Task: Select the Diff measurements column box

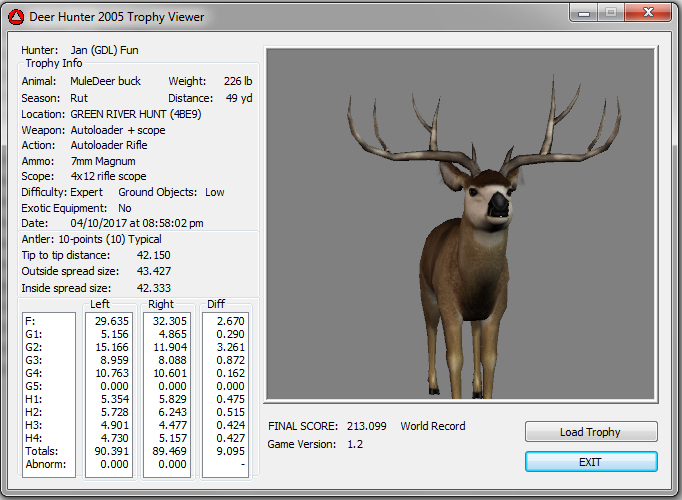Action: point(225,394)
